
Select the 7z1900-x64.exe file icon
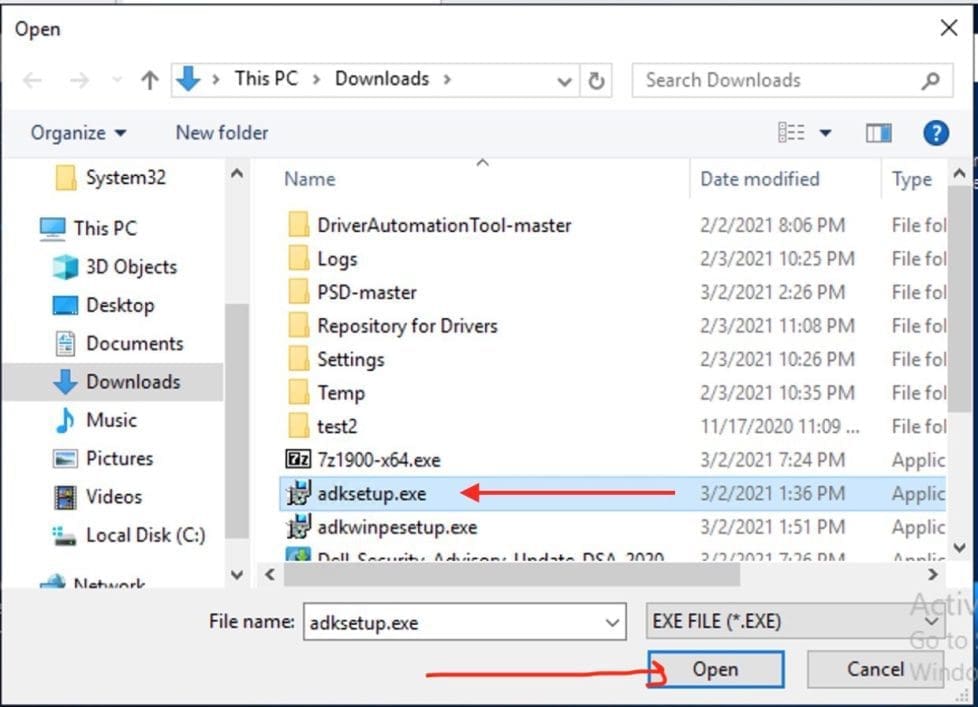tap(298, 460)
